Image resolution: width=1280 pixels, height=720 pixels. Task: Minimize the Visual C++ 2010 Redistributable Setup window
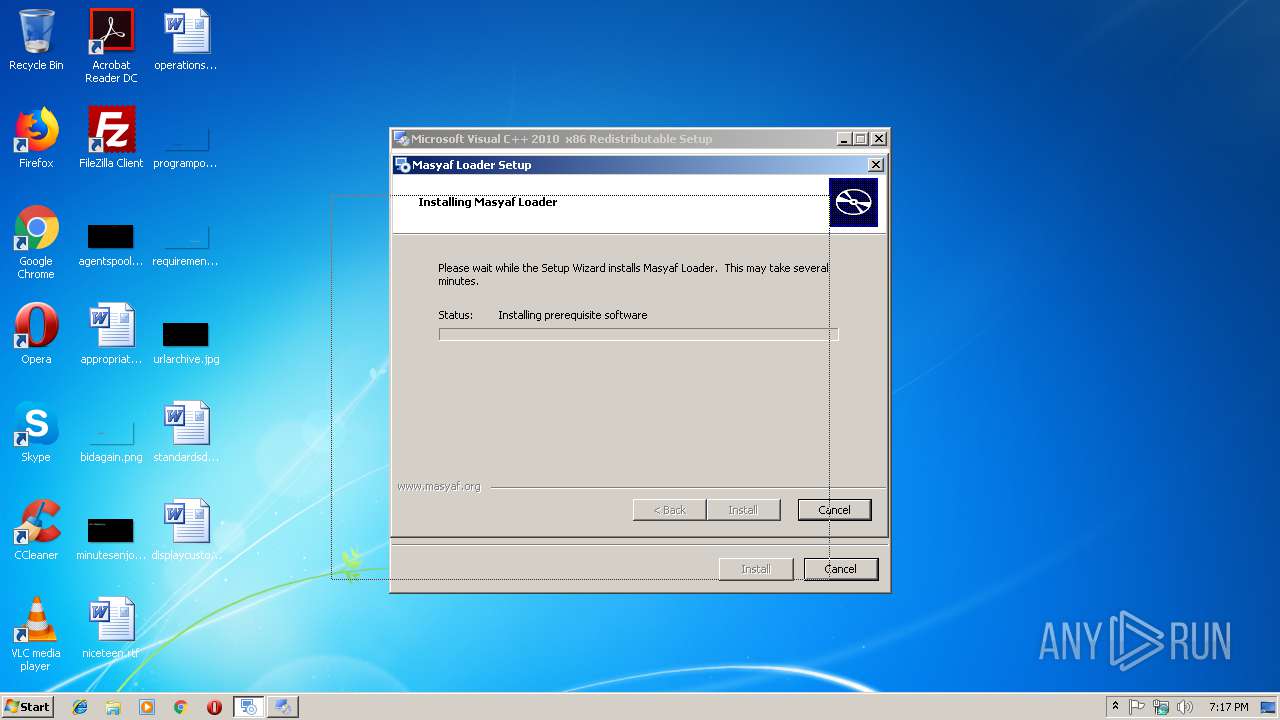(x=844, y=139)
